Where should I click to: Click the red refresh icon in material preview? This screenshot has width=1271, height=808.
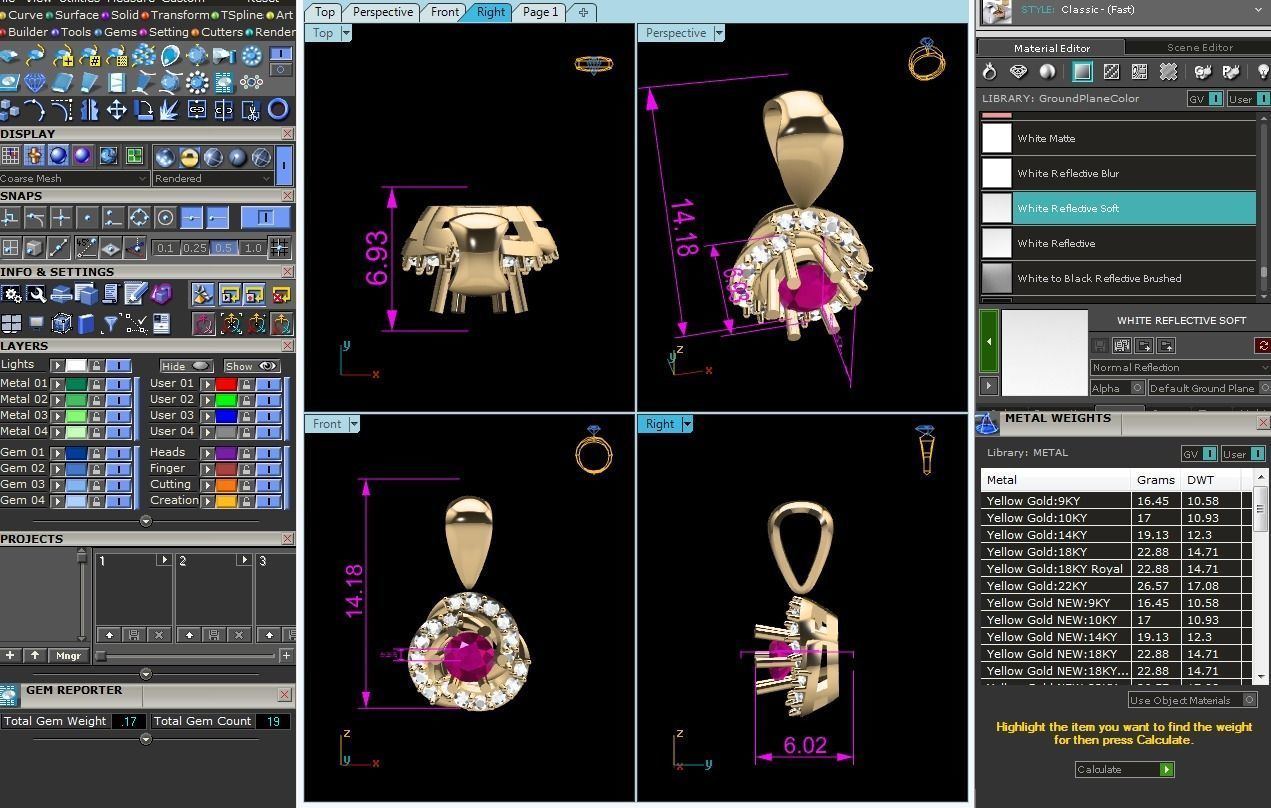[1263, 345]
